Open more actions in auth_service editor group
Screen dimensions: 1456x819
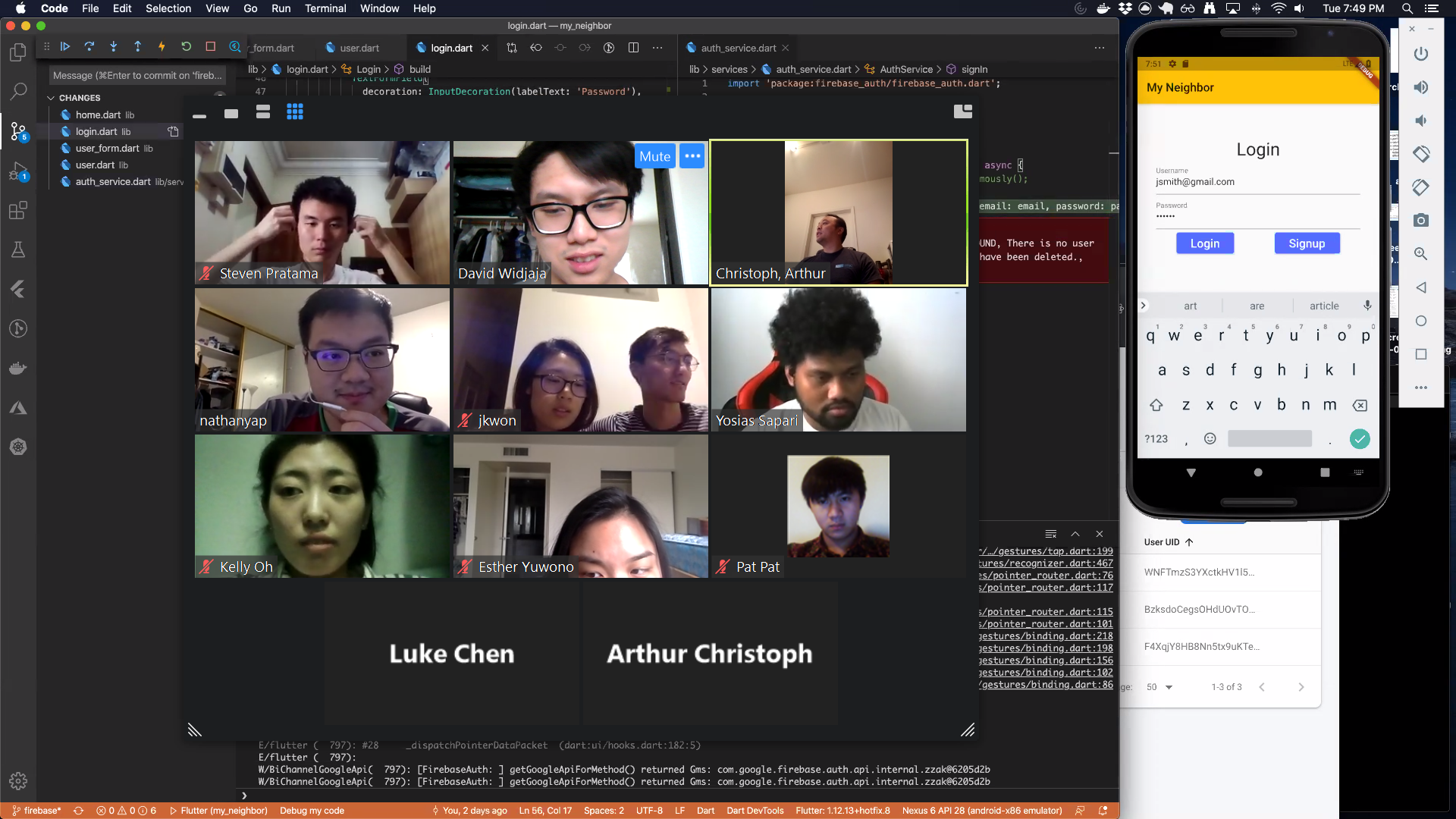1100,48
